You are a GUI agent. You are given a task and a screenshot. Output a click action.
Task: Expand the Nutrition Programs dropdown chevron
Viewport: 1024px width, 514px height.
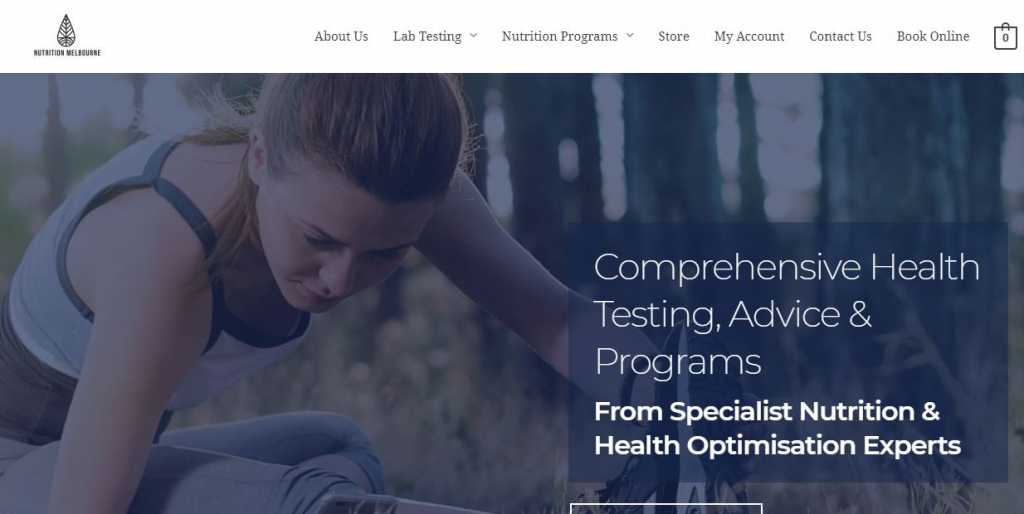pos(630,36)
